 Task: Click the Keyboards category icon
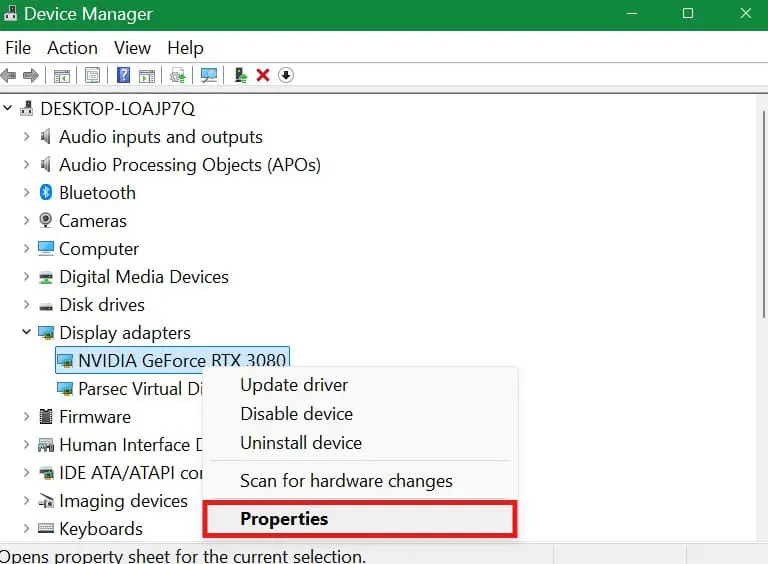46,528
